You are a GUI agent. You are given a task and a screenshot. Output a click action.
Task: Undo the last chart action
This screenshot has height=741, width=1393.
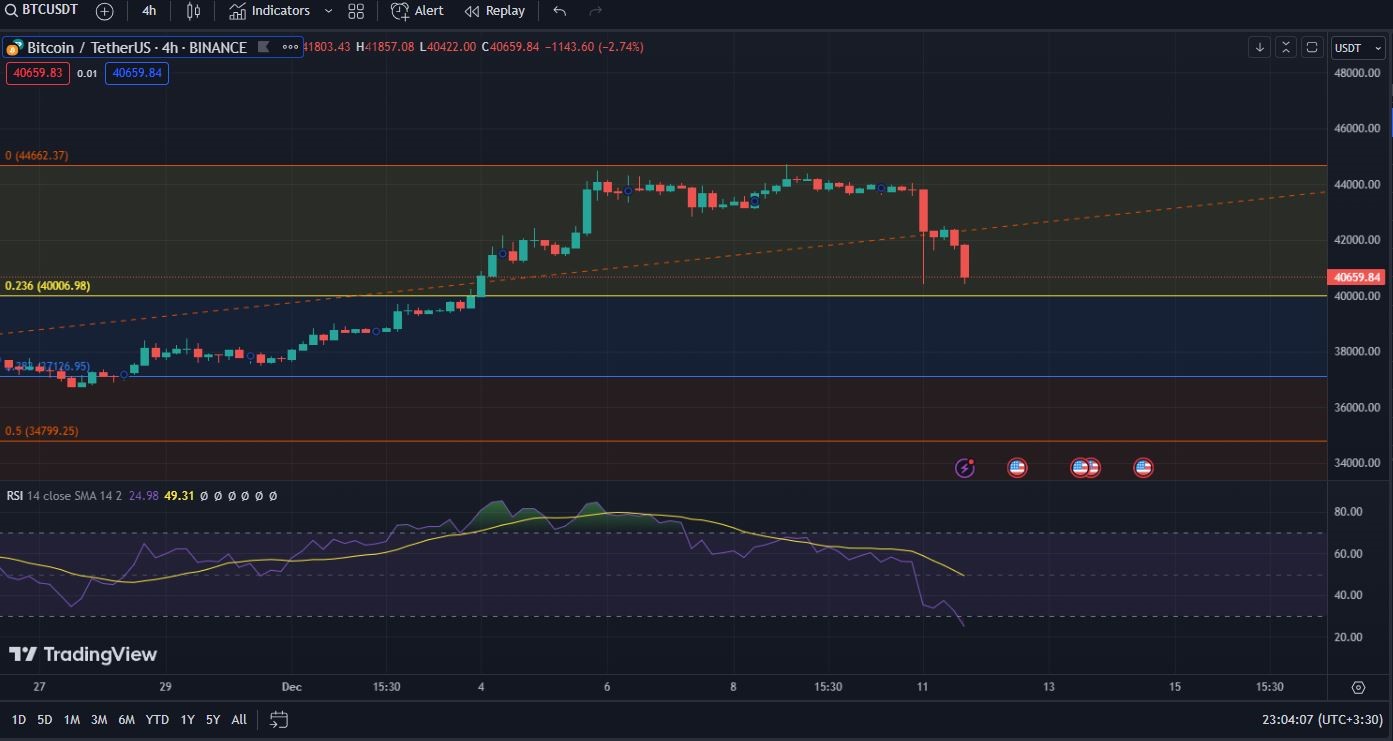click(x=559, y=11)
